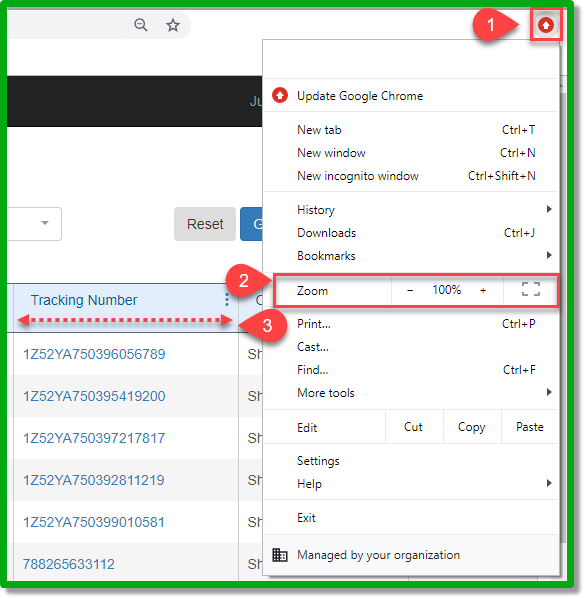Open the dropdown arrow left of Reset
Screen dimensions: 585x599
(x=45, y=223)
